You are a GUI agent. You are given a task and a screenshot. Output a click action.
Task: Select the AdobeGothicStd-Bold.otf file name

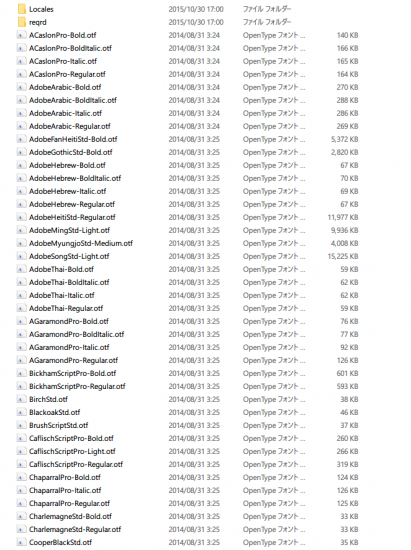(70, 152)
